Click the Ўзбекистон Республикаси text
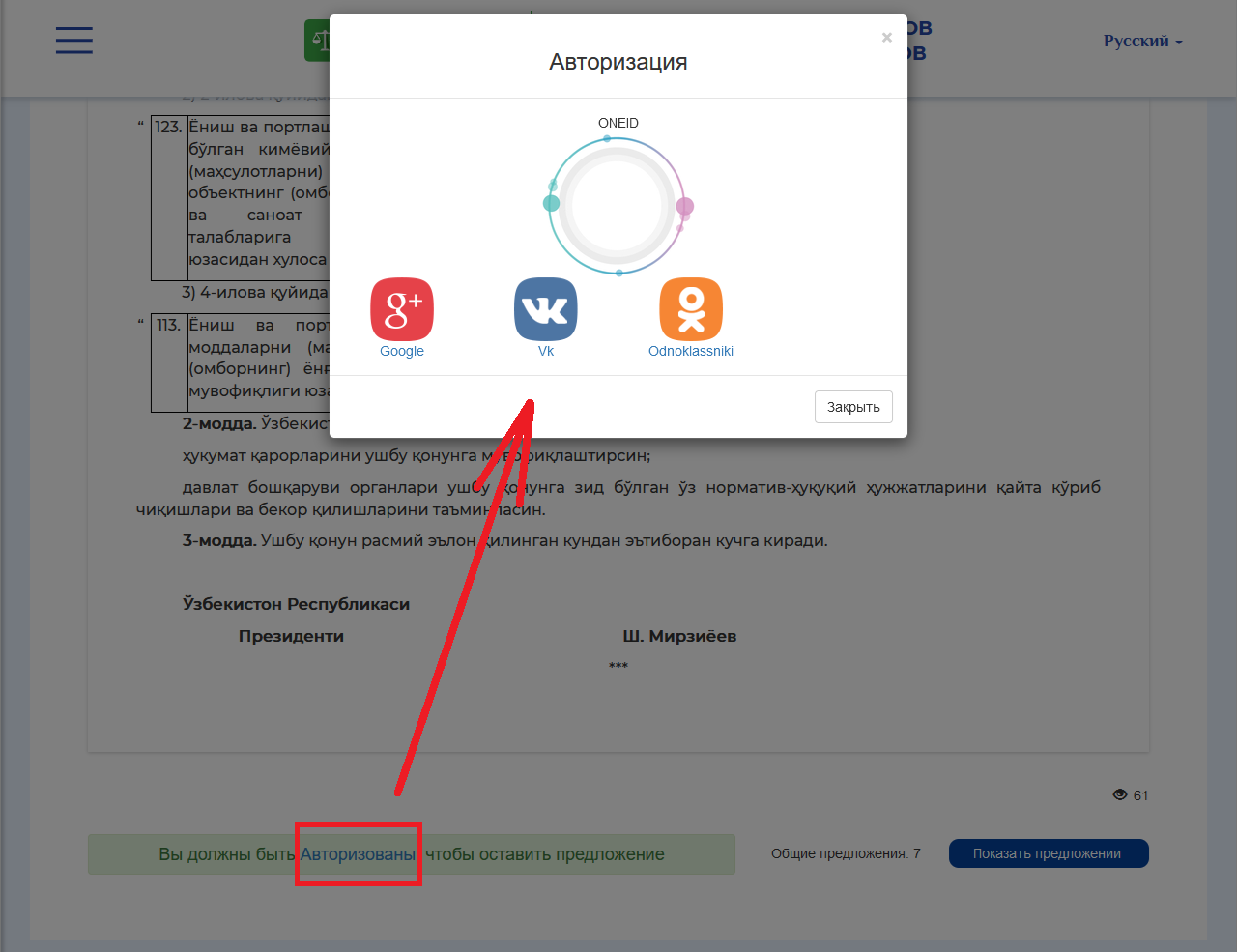 pyautogui.click(x=296, y=604)
